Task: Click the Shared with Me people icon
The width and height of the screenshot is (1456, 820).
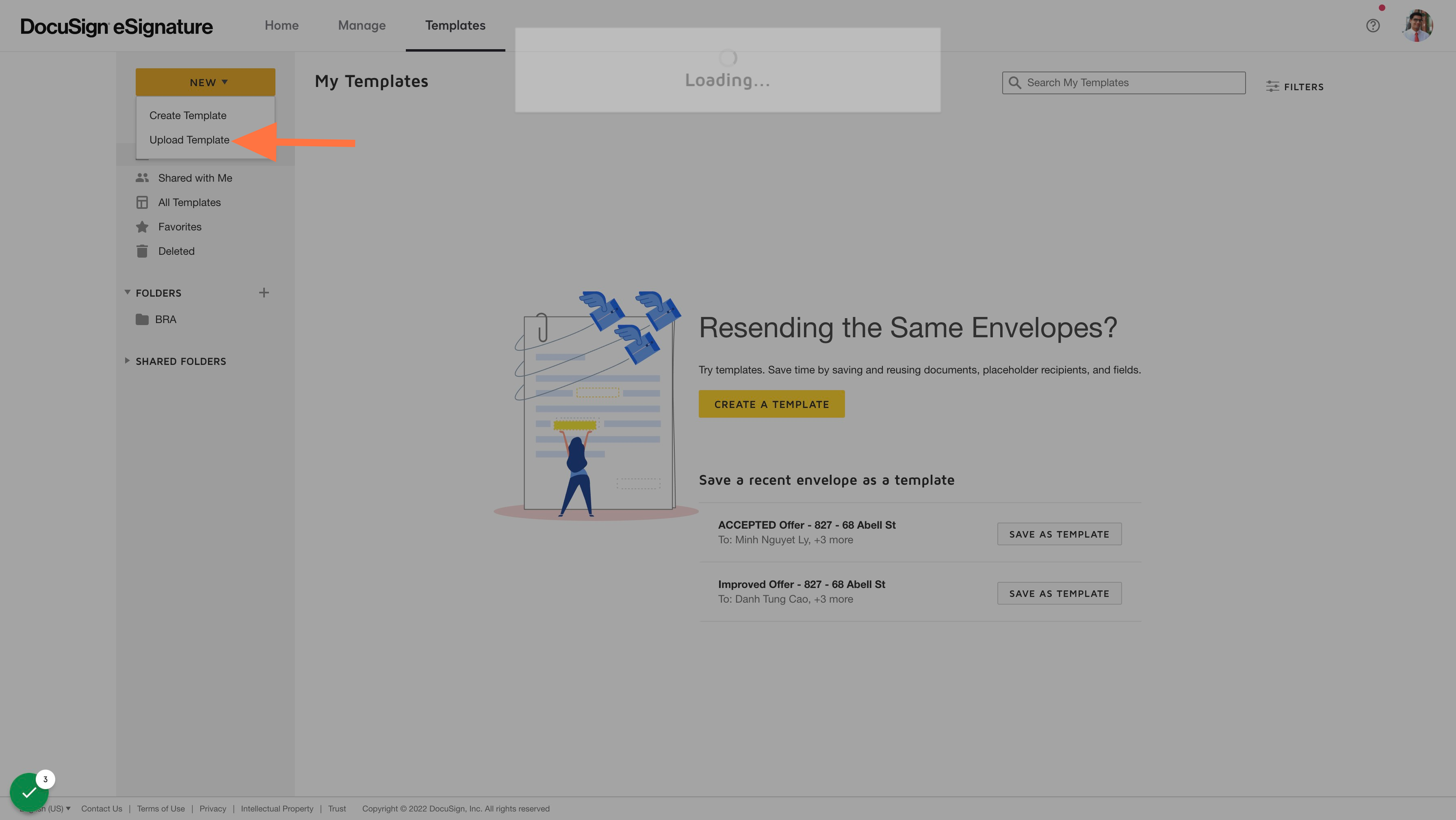Action: point(142,178)
